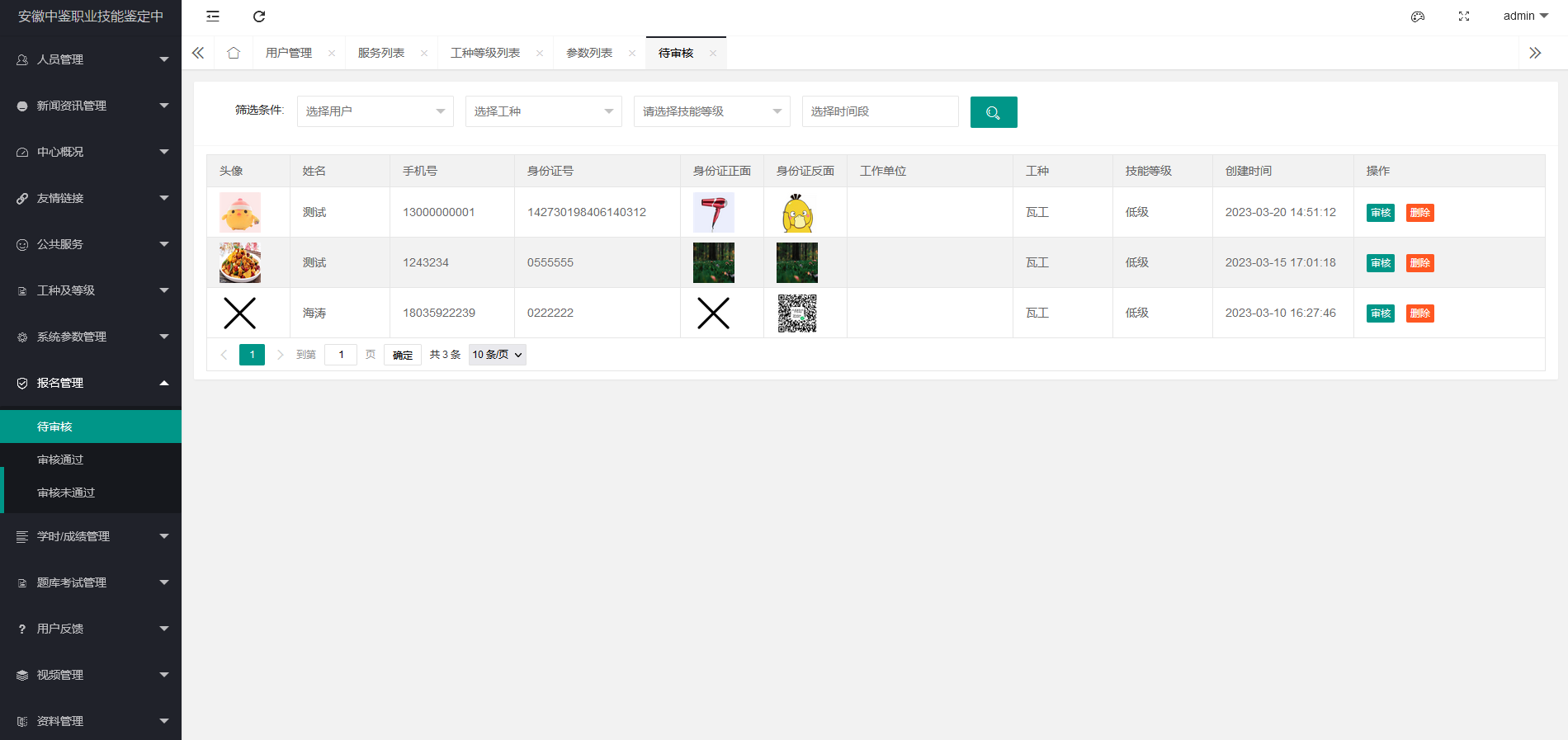The height and width of the screenshot is (740, 1568).
Task: Expand the 视频管理 sidebar menu
Action: coord(91,675)
